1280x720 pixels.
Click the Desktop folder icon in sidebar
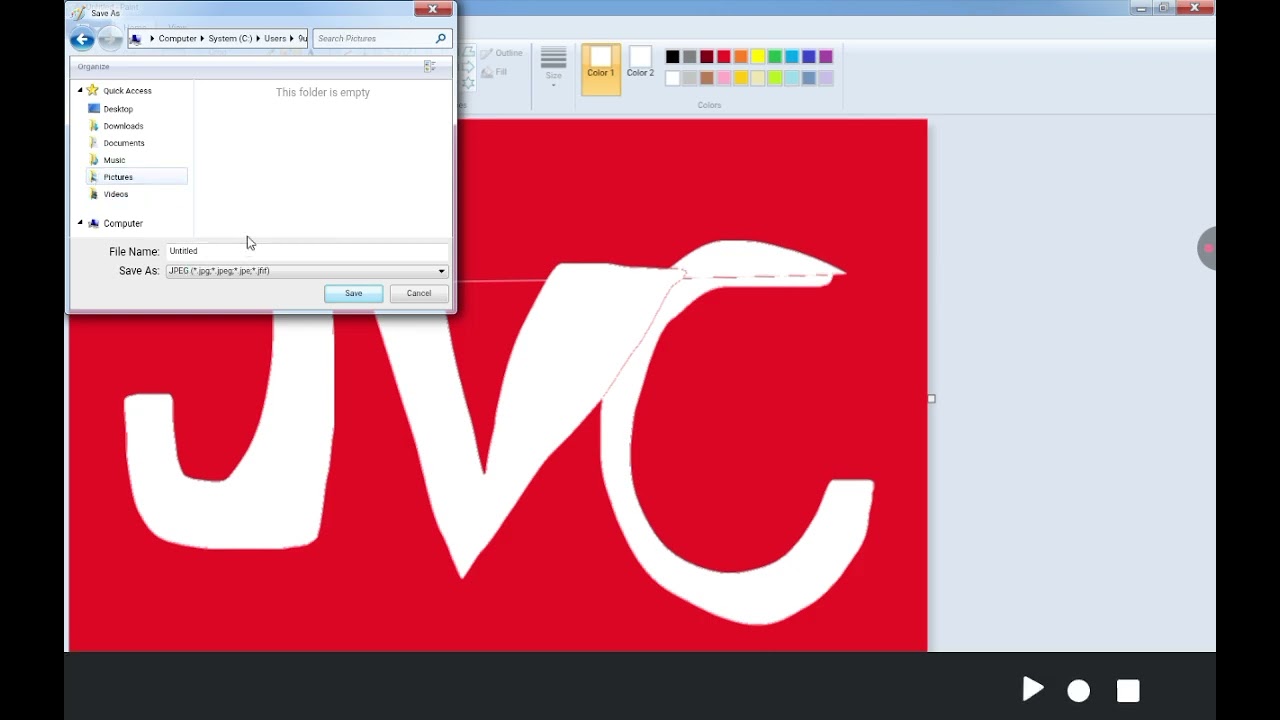94,109
